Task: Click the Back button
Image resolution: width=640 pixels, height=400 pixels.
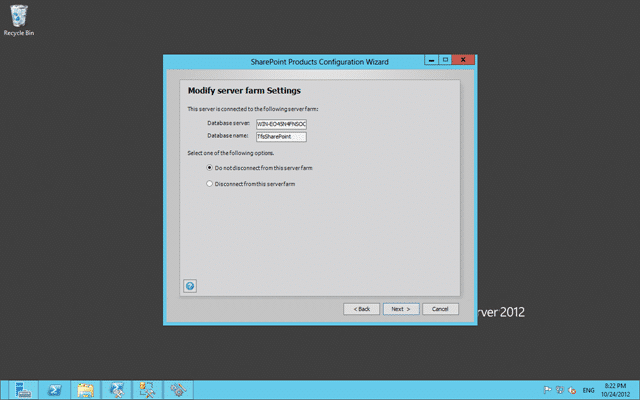Action: 361,309
